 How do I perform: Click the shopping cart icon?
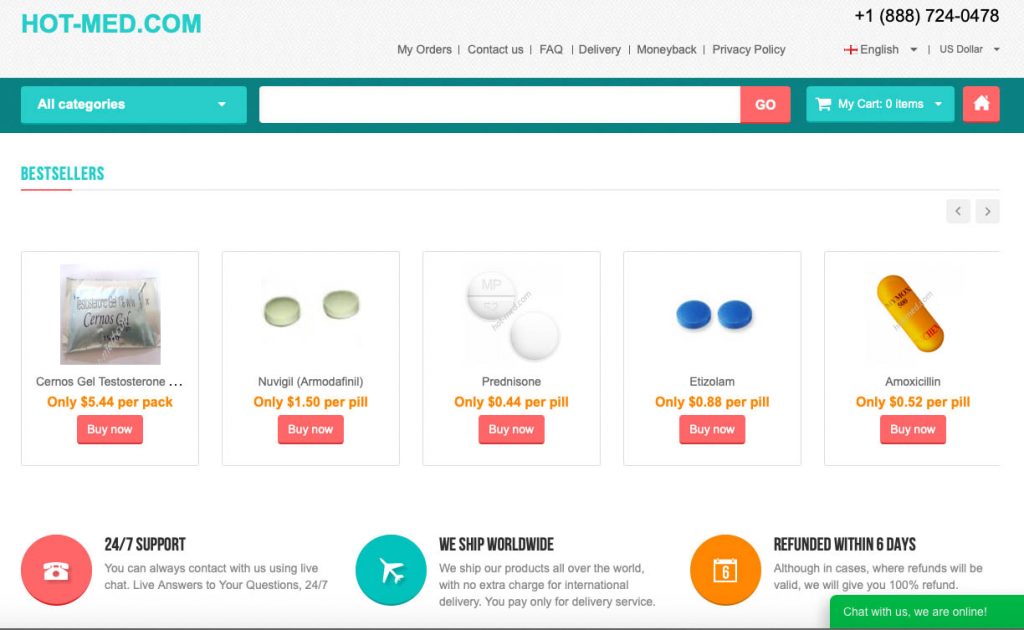(x=824, y=104)
